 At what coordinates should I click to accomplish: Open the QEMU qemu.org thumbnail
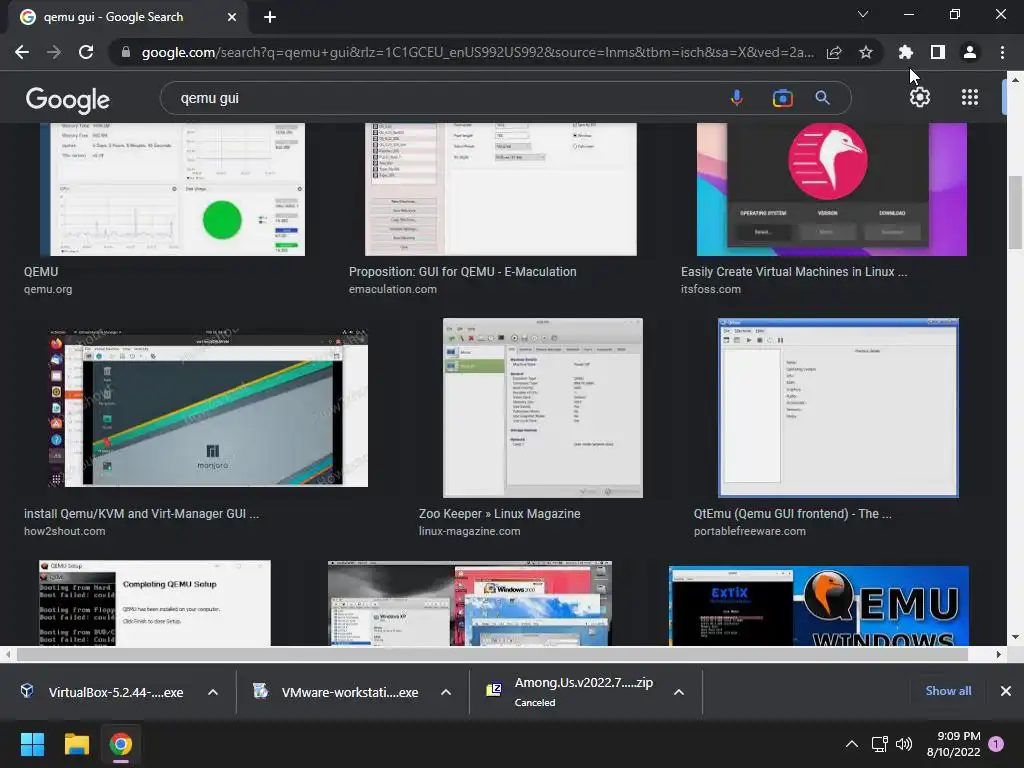coord(172,189)
